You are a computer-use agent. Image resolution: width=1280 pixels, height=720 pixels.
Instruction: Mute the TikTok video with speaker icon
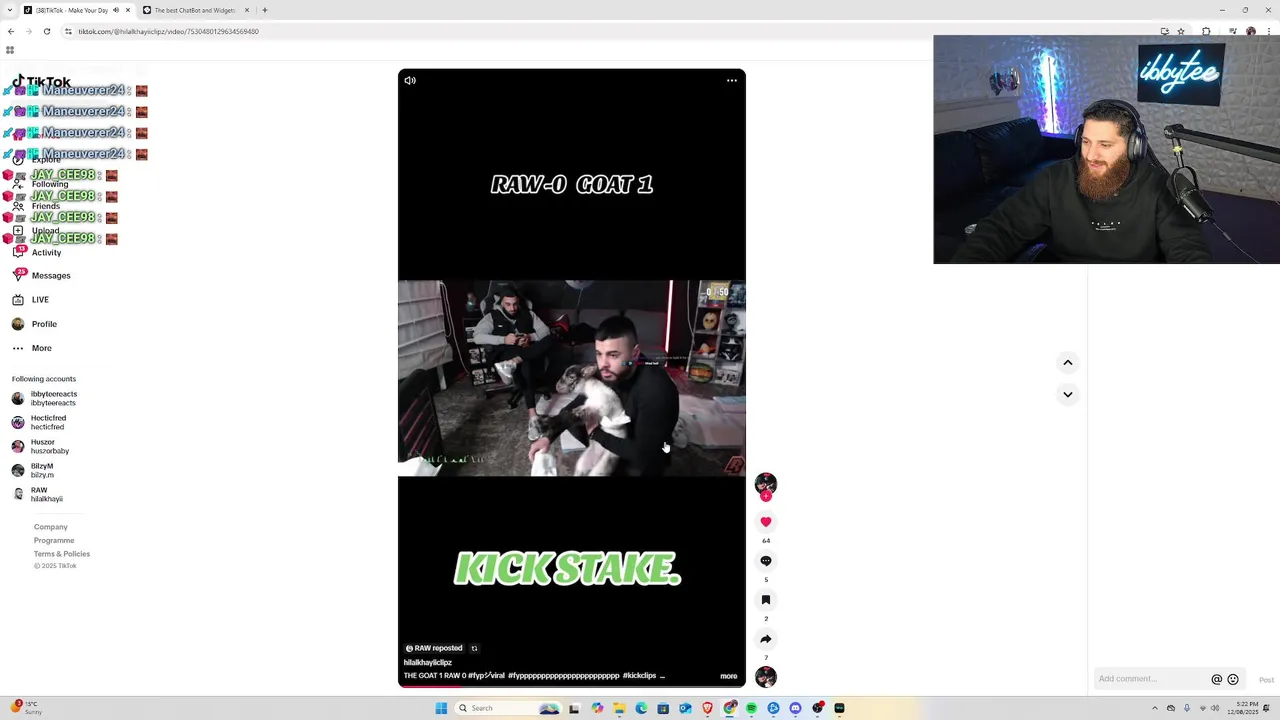tap(410, 80)
